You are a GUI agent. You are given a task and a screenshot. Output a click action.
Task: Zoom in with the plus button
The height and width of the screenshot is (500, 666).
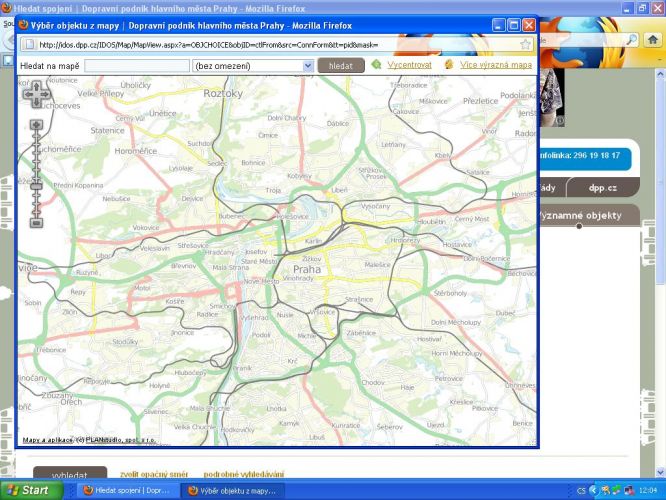[x=37, y=124]
